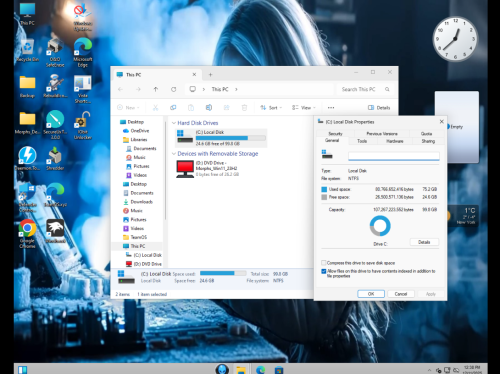The width and height of the screenshot is (500, 374).
Task: Click the Cancel button in Properties
Action: pos(401,294)
